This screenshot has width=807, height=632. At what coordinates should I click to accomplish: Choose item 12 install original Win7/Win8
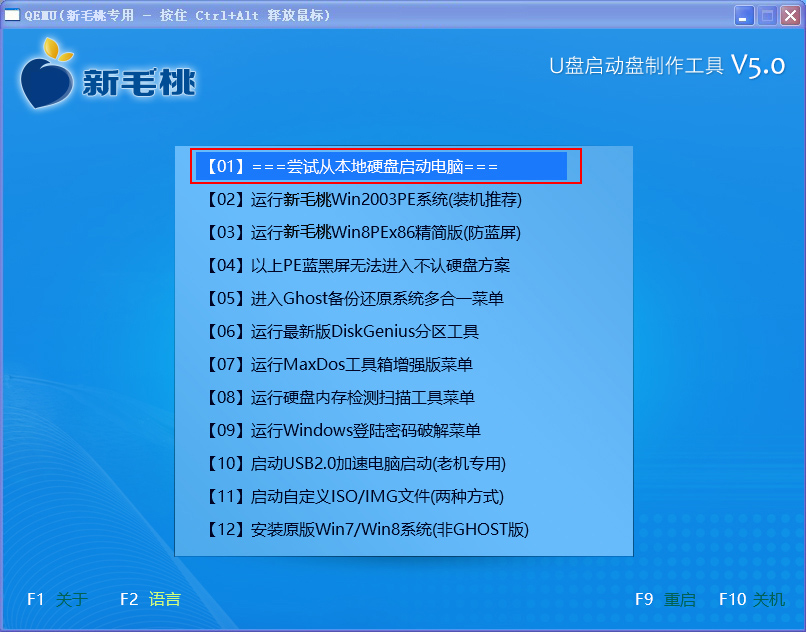[x=367, y=529]
